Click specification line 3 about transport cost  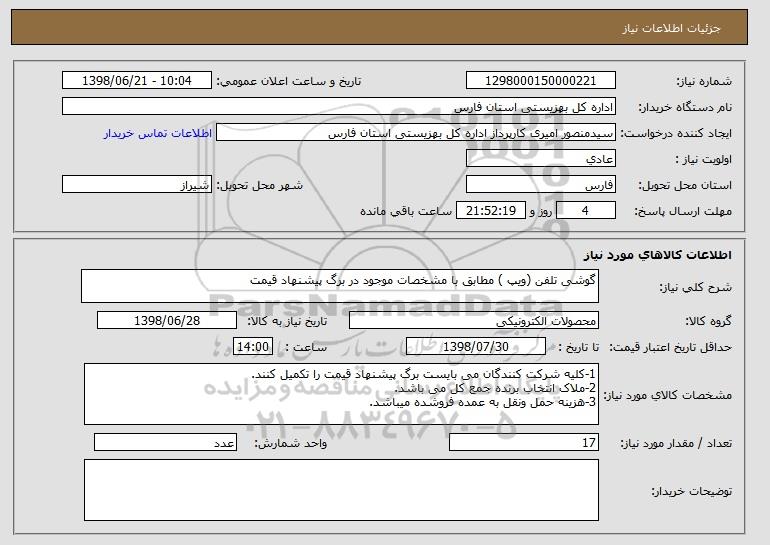483,402
